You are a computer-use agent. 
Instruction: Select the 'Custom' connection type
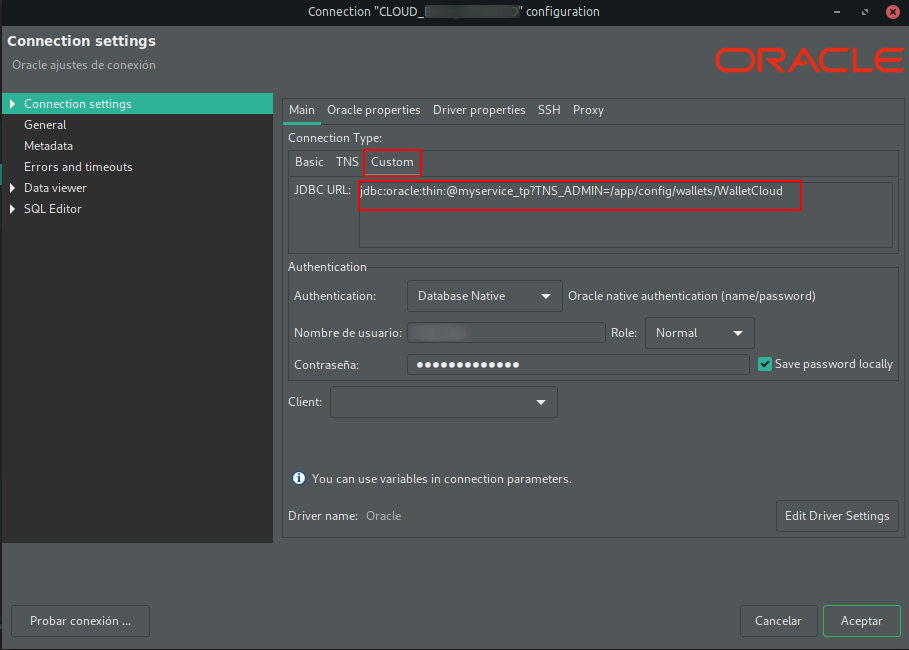(392, 161)
